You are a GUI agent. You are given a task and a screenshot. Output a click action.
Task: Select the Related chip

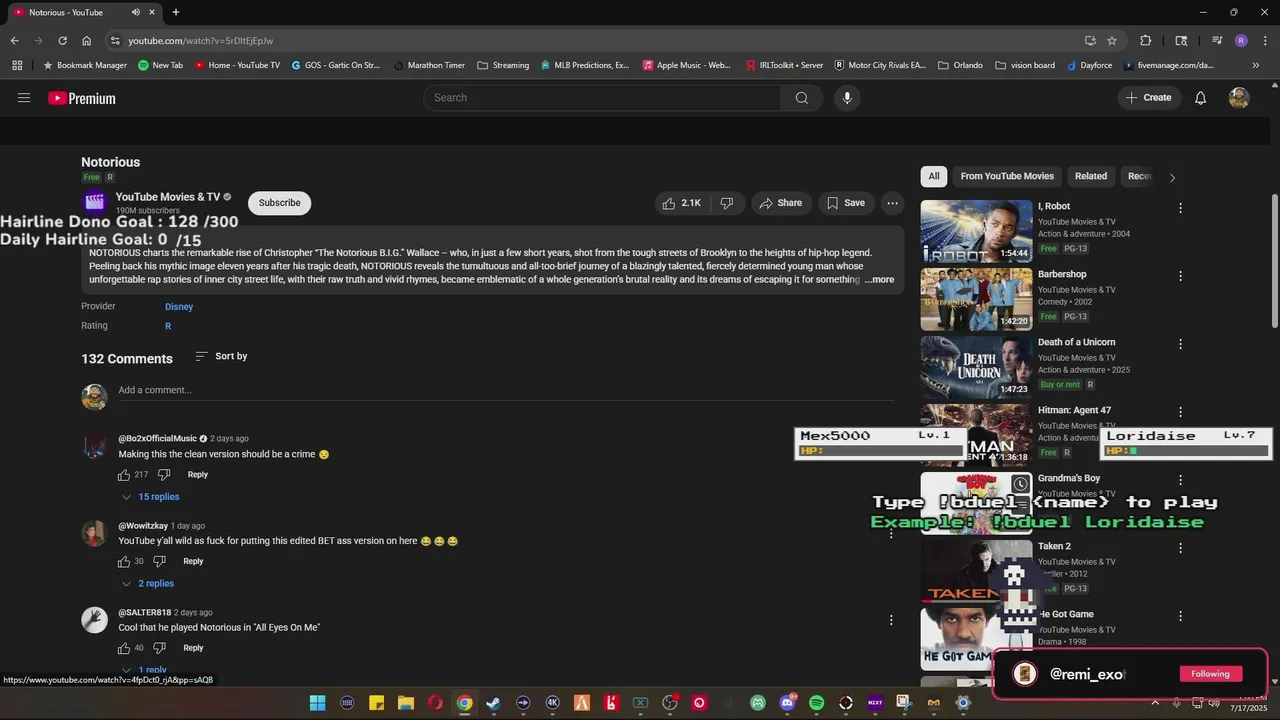pyautogui.click(x=1091, y=176)
